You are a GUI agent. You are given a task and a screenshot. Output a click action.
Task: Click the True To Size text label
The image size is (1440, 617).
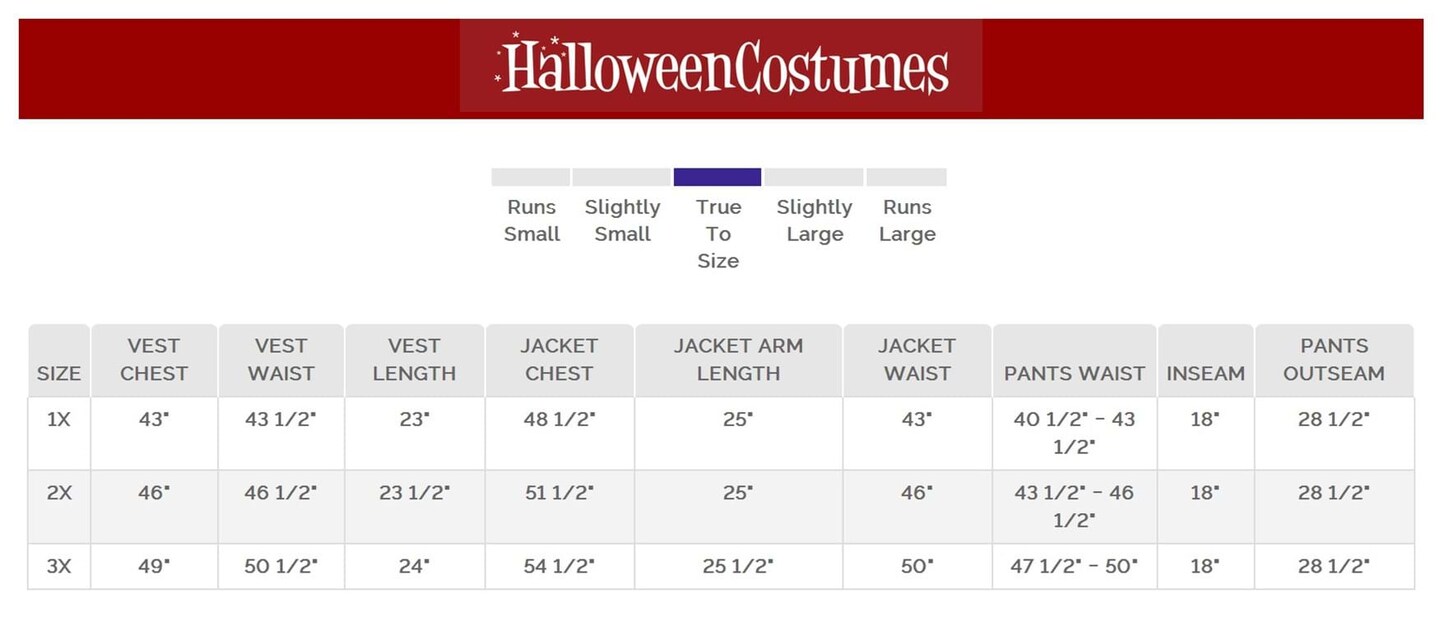click(718, 234)
